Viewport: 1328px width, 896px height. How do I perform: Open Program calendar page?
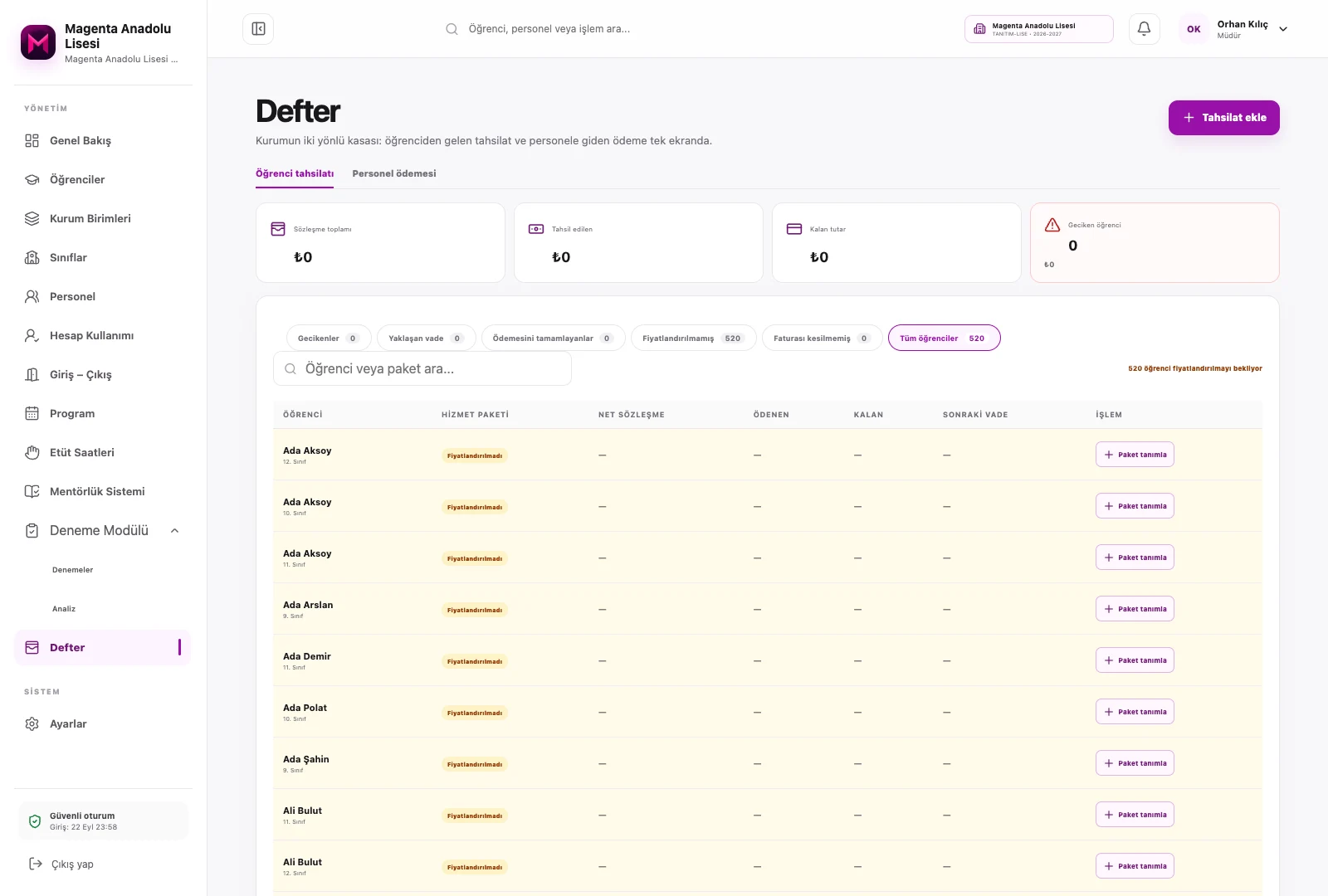[x=103, y=413]
